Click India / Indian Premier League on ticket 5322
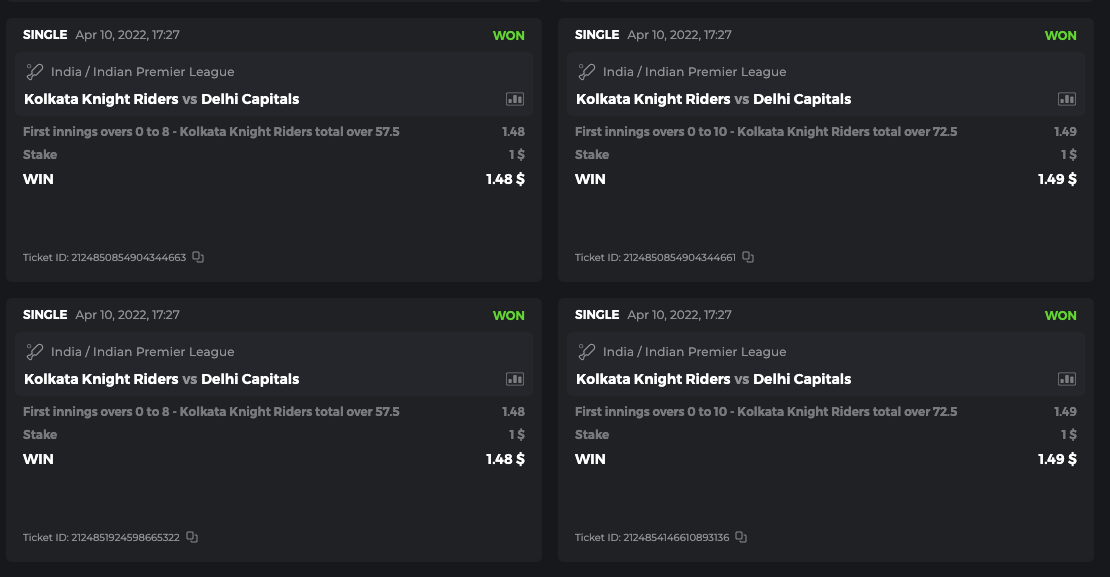The height and width of the screenshot is (577, 1110). pos(142,352)
